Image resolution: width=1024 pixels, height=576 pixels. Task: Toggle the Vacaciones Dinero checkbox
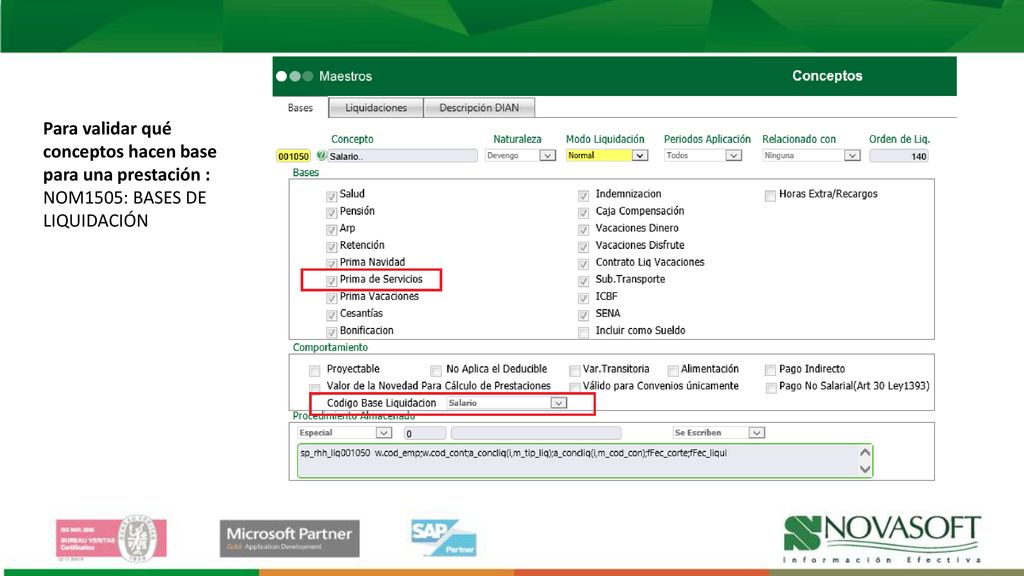[x=583, y=230]
